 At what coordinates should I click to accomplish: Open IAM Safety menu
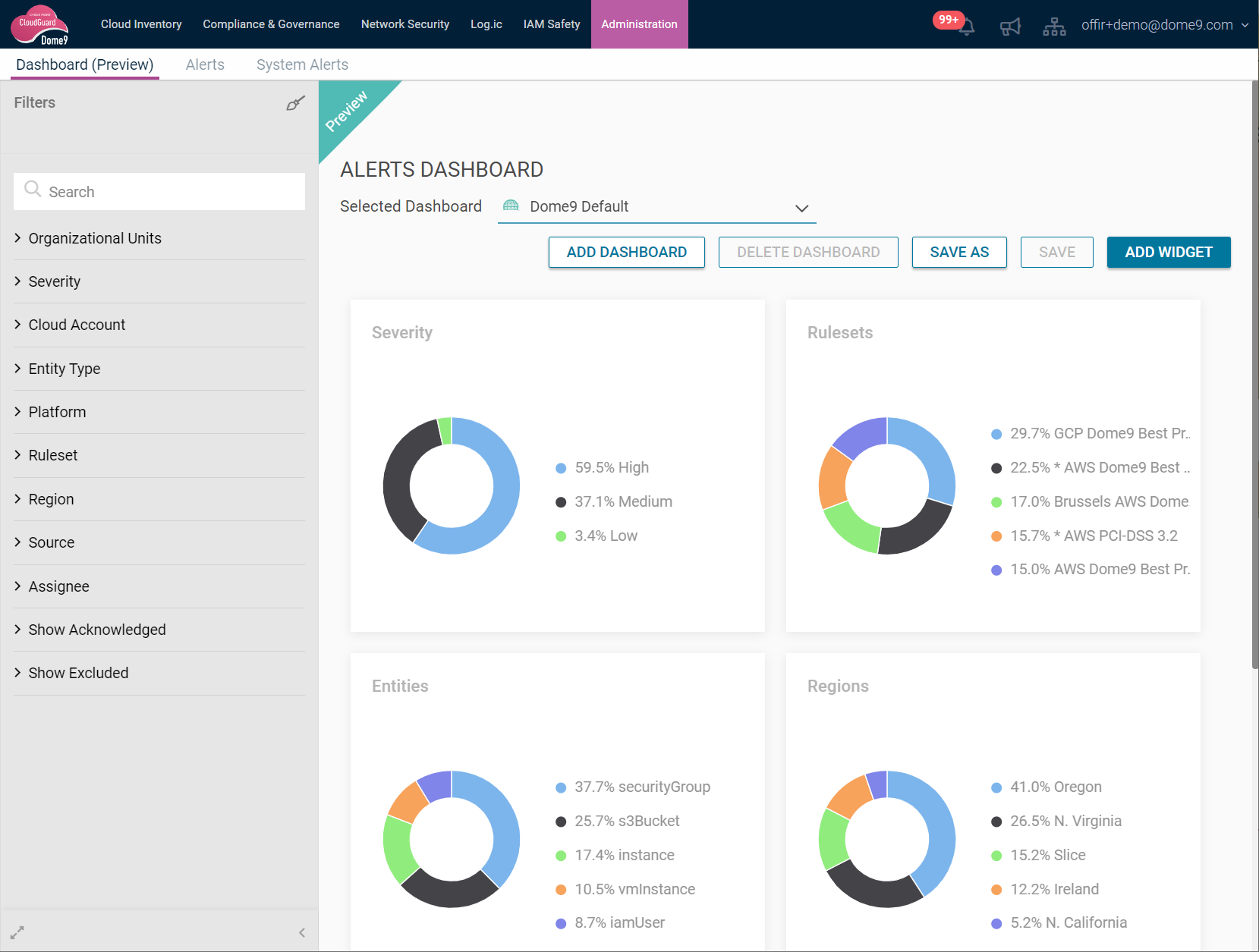click(x=552, y=24)
